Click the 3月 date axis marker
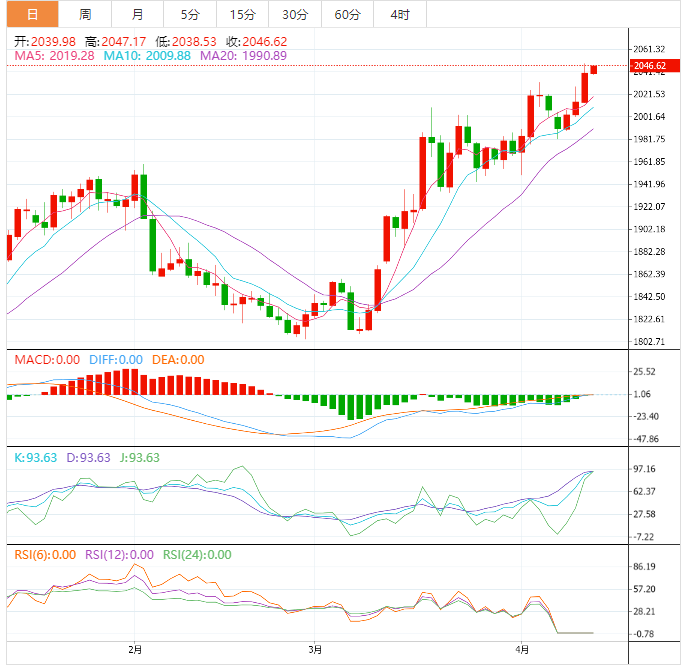This screenshot has height=667, width=687. click(315, 650)
